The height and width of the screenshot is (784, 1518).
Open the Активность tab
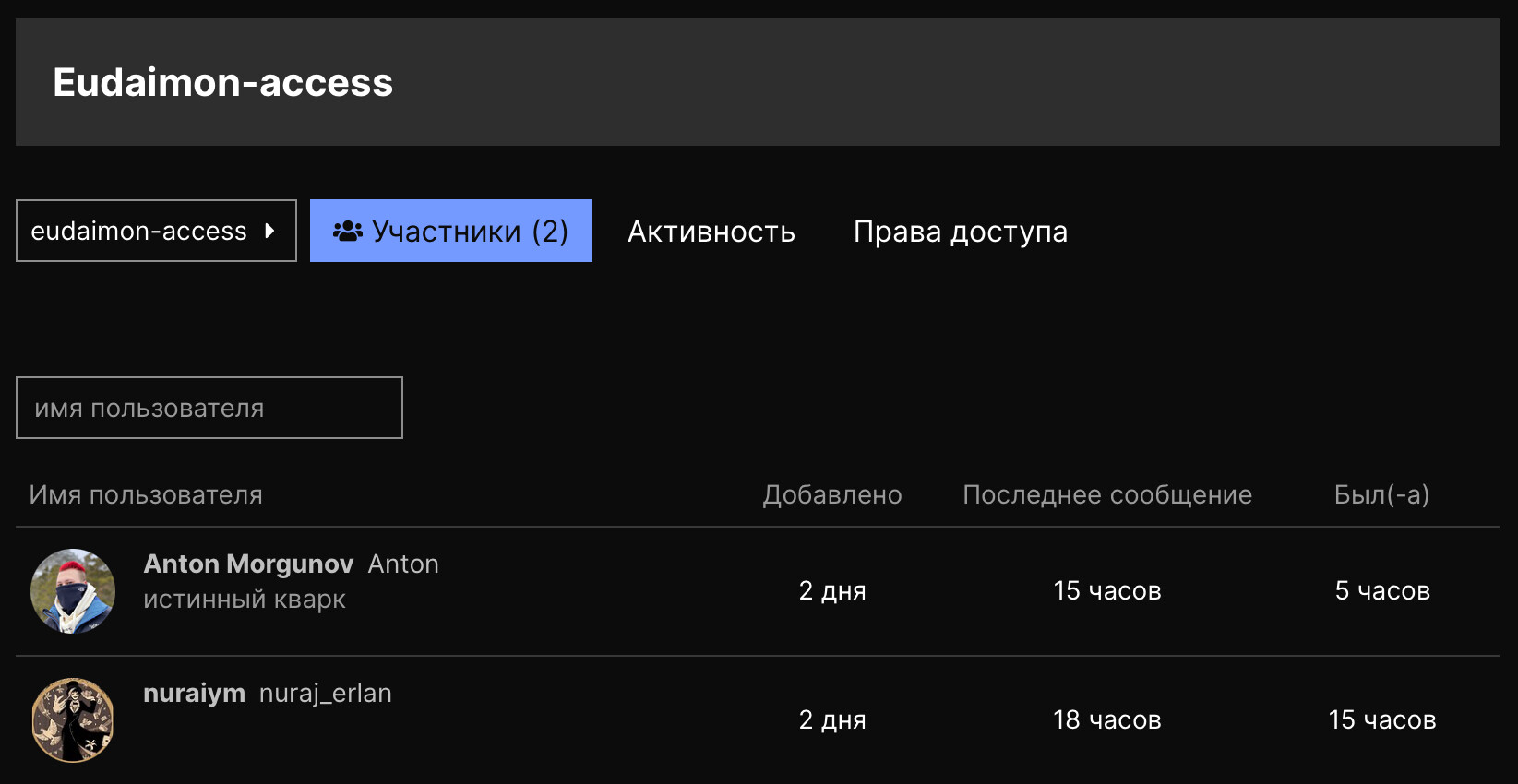point(711,232)
